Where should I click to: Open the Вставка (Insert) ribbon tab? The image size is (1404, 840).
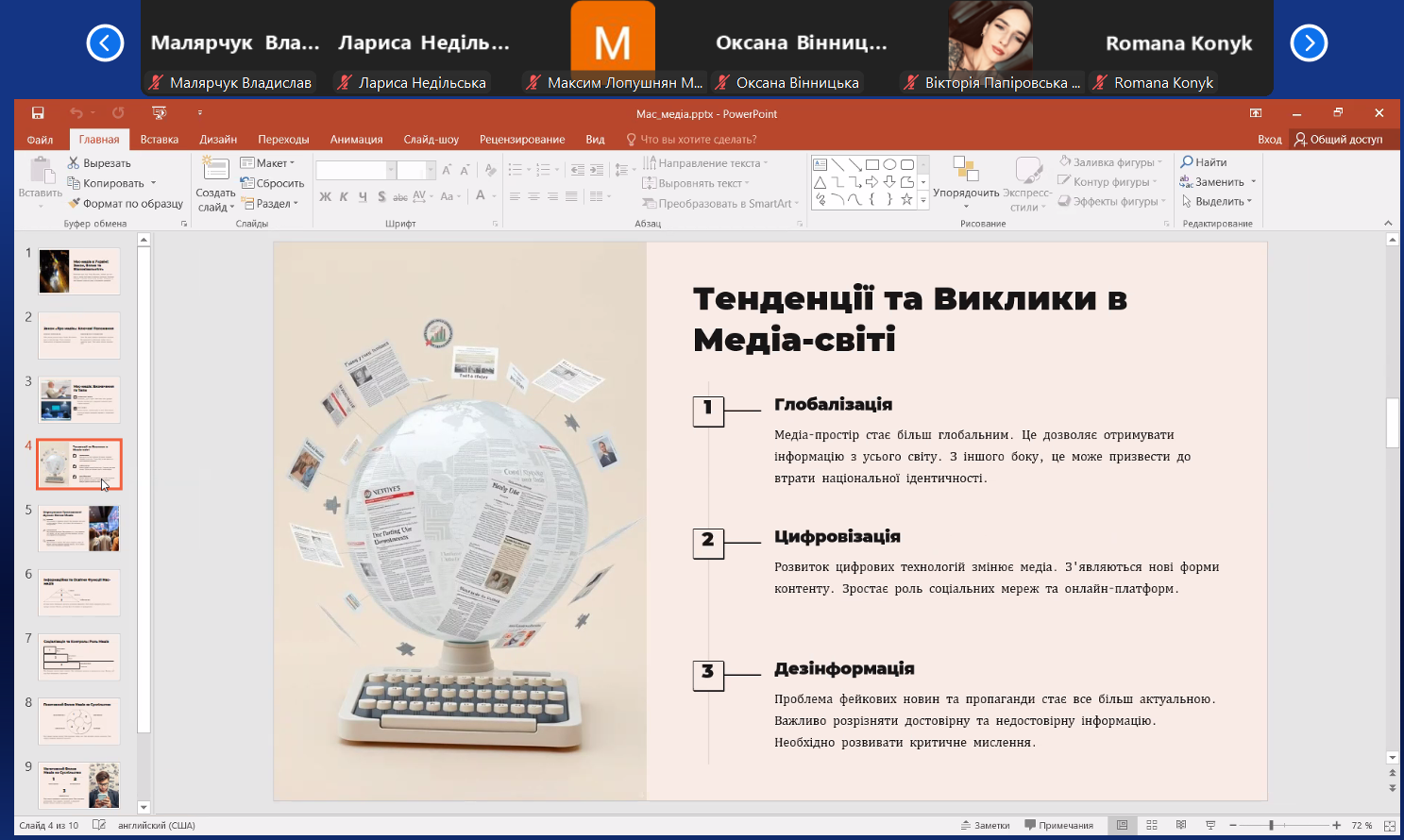point(159,140)
